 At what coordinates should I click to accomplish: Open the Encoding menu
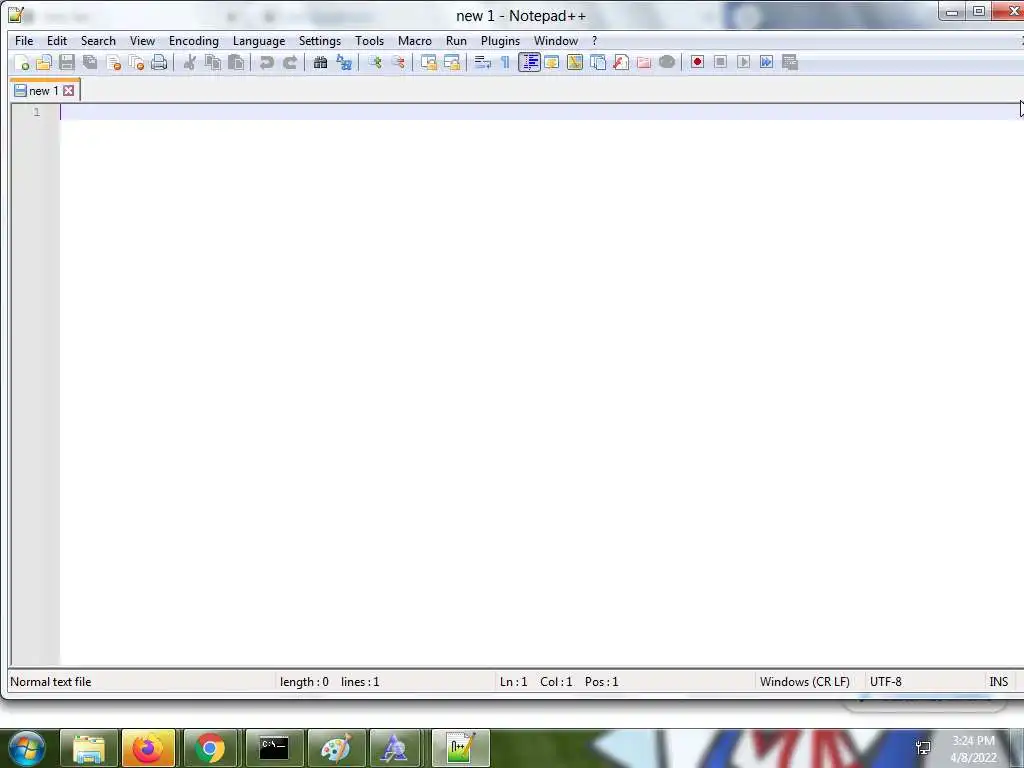[193, 40]
